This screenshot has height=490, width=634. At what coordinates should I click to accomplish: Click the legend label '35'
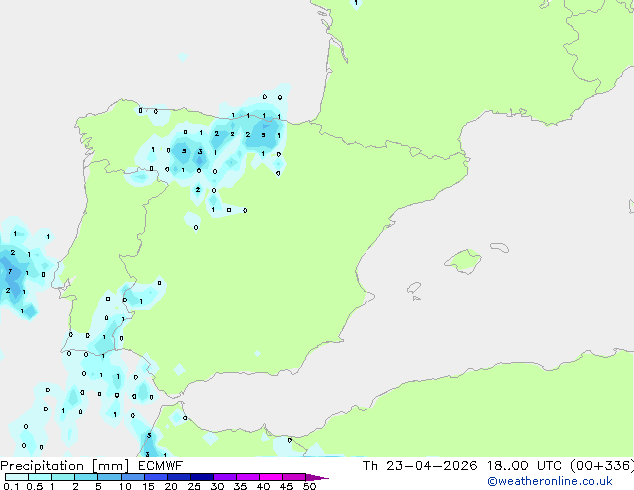click(240, 486)
